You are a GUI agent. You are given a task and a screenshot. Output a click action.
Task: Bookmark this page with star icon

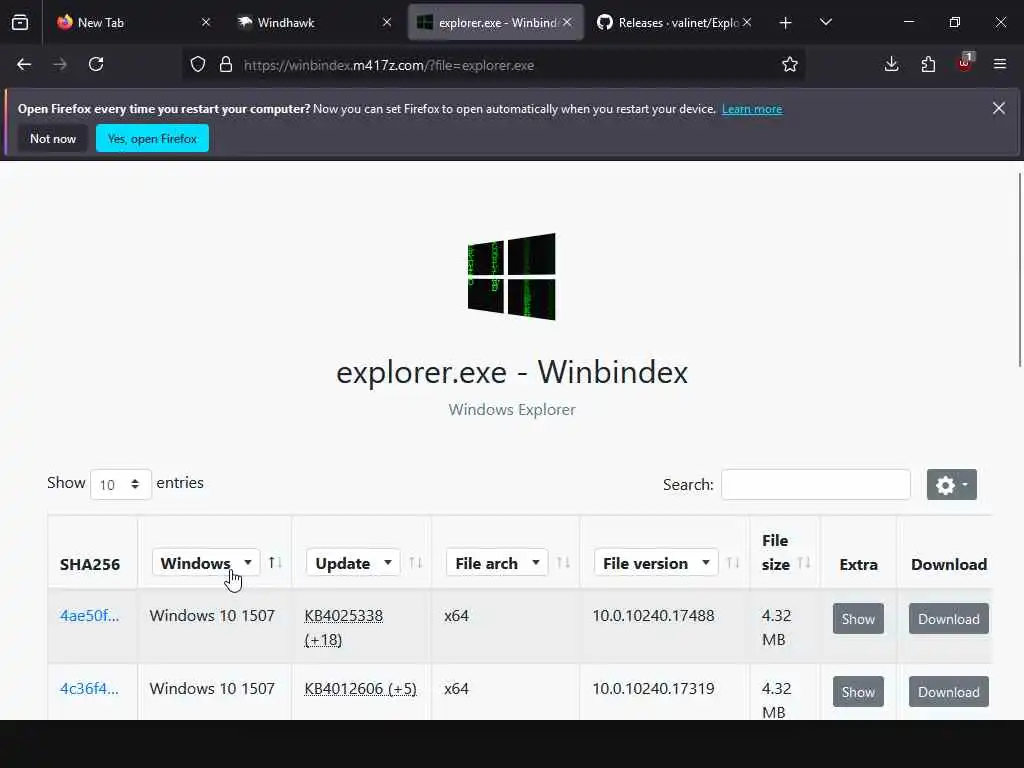tap(790, 65)
